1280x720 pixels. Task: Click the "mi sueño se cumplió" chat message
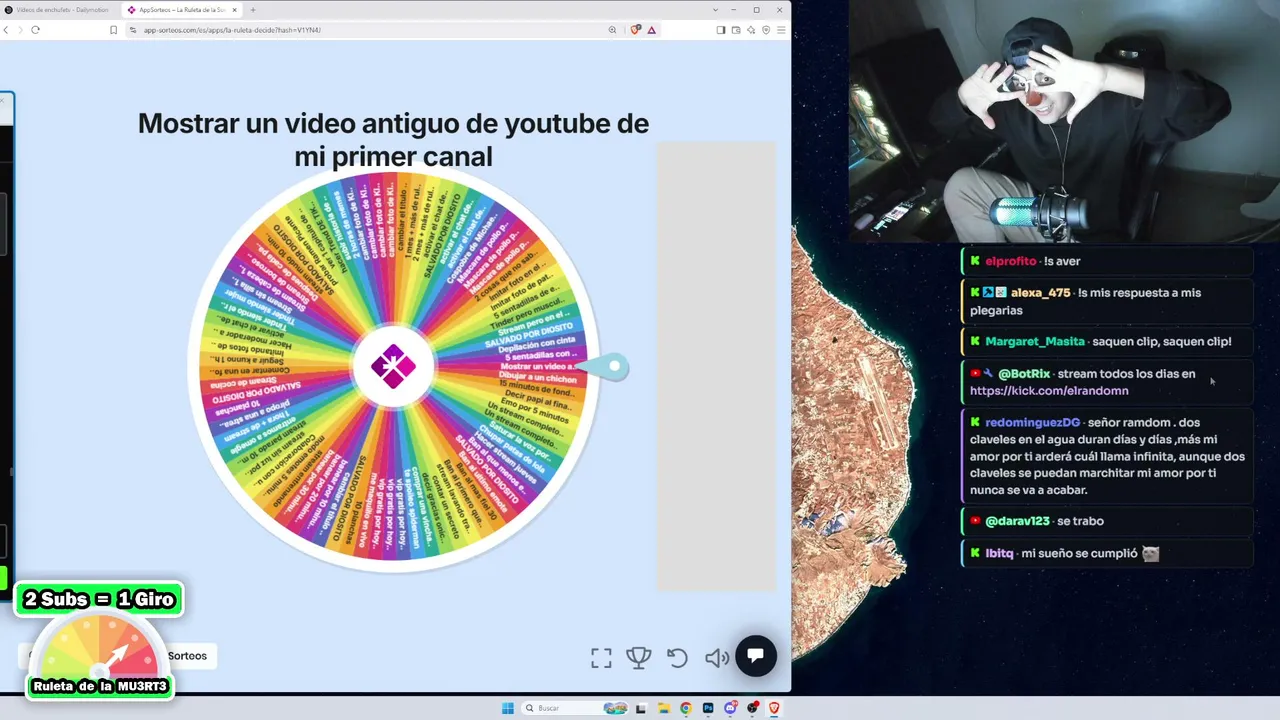1079,553
